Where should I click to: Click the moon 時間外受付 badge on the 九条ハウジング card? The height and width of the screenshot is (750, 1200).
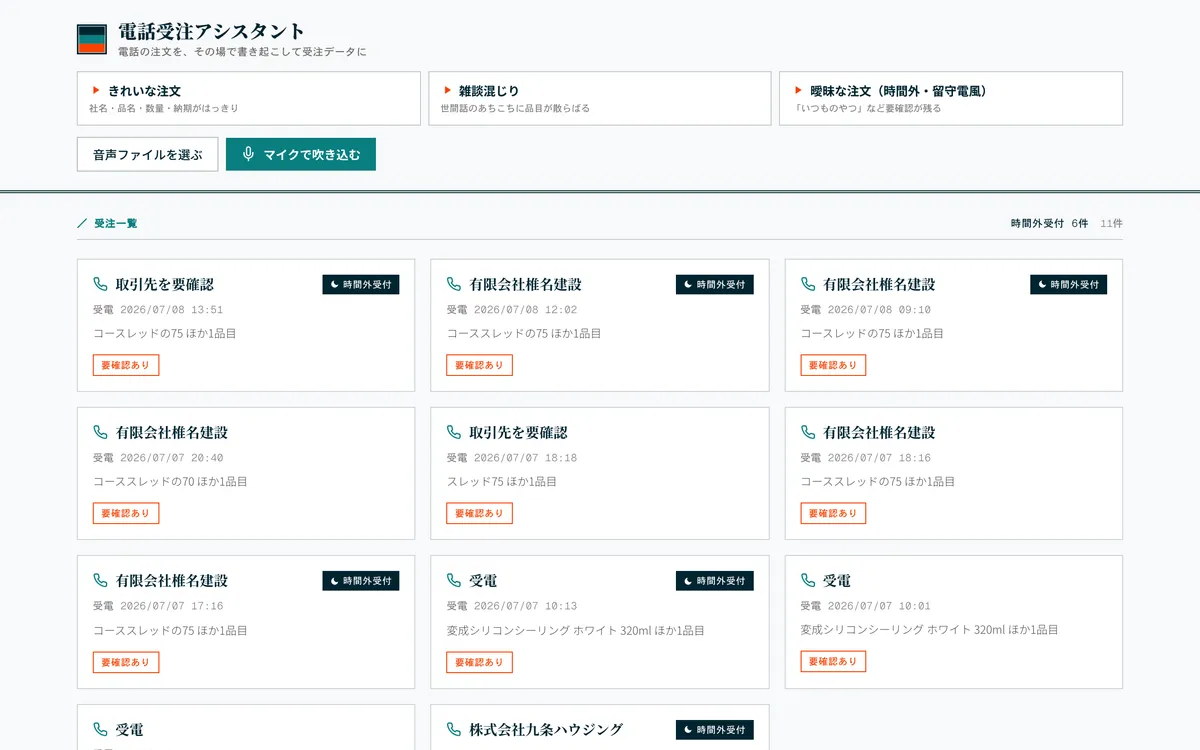(x=714, y=729)
